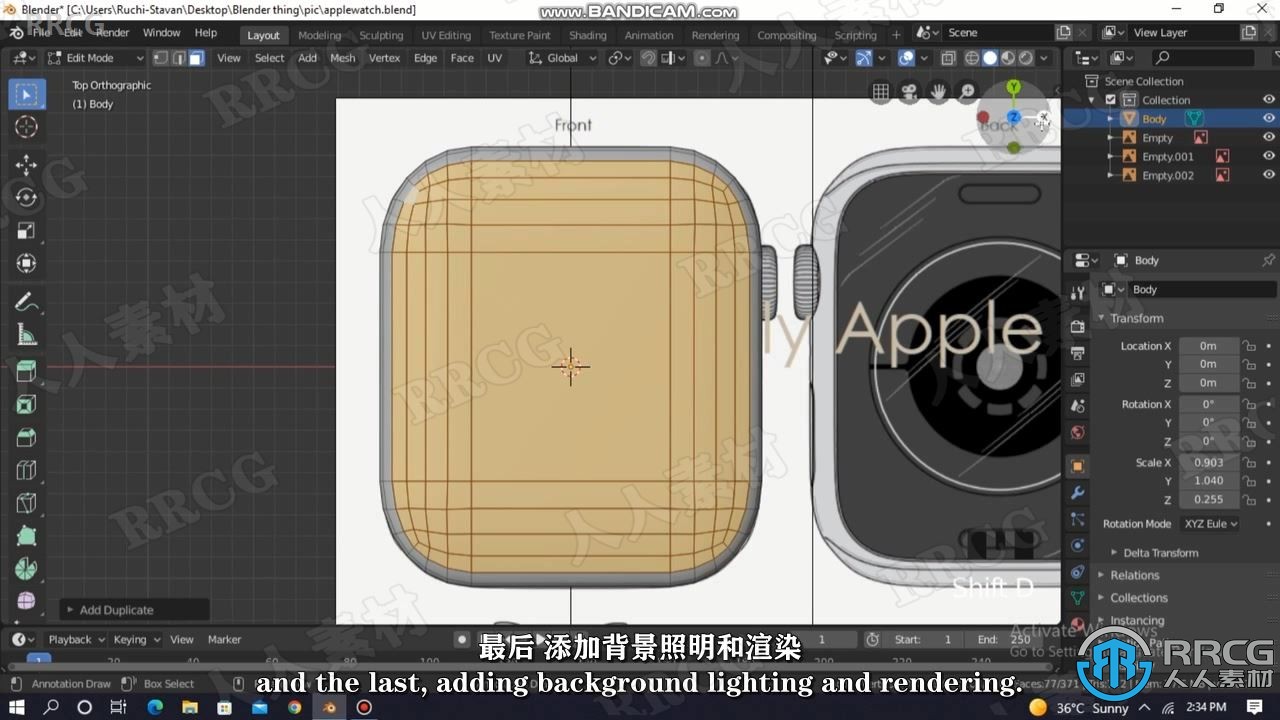Select the Bevel tool
This screenshot has height=720, width=1280.
pos(26,438)
